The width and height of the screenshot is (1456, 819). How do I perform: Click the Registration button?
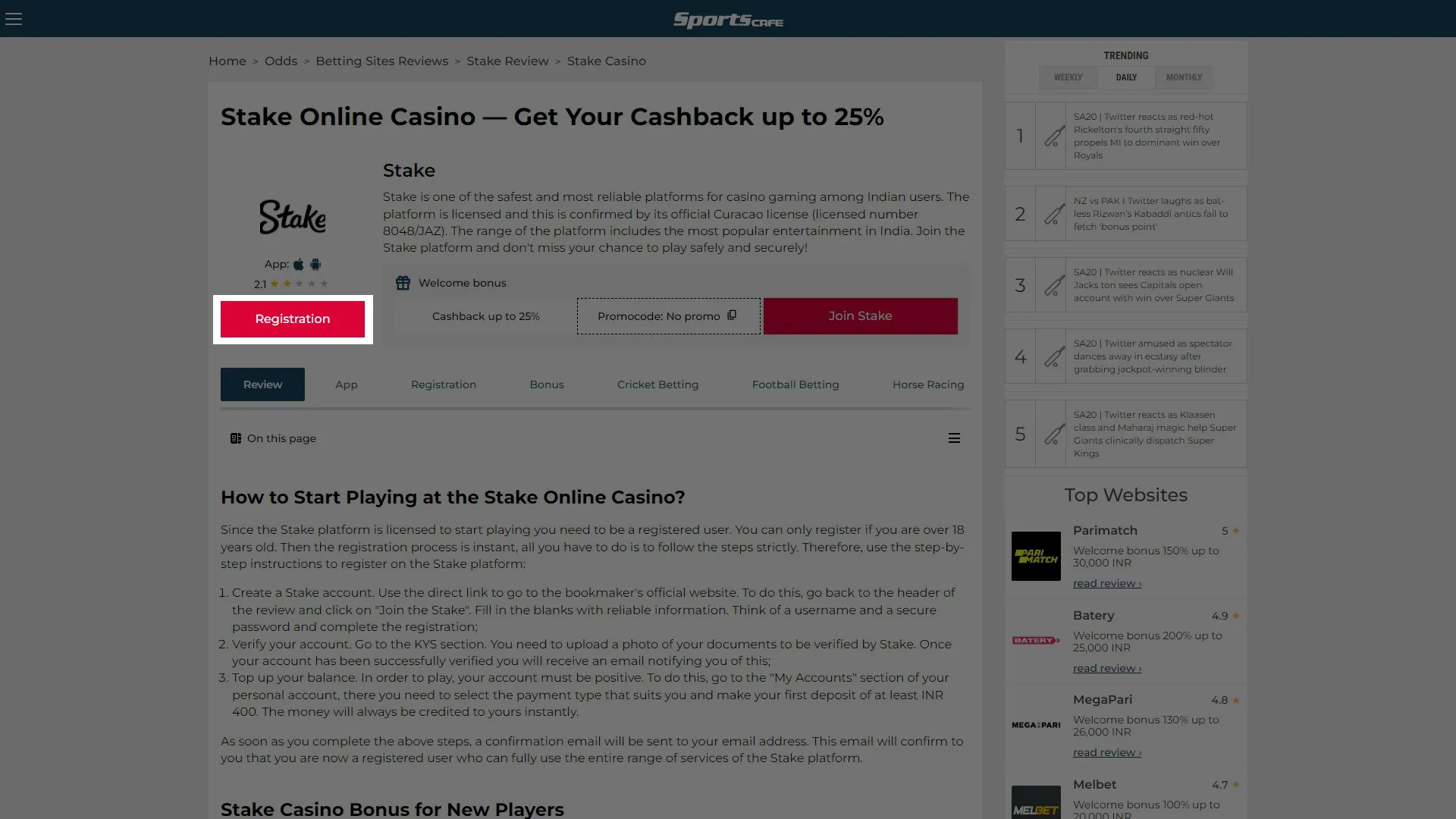(292, 318)
